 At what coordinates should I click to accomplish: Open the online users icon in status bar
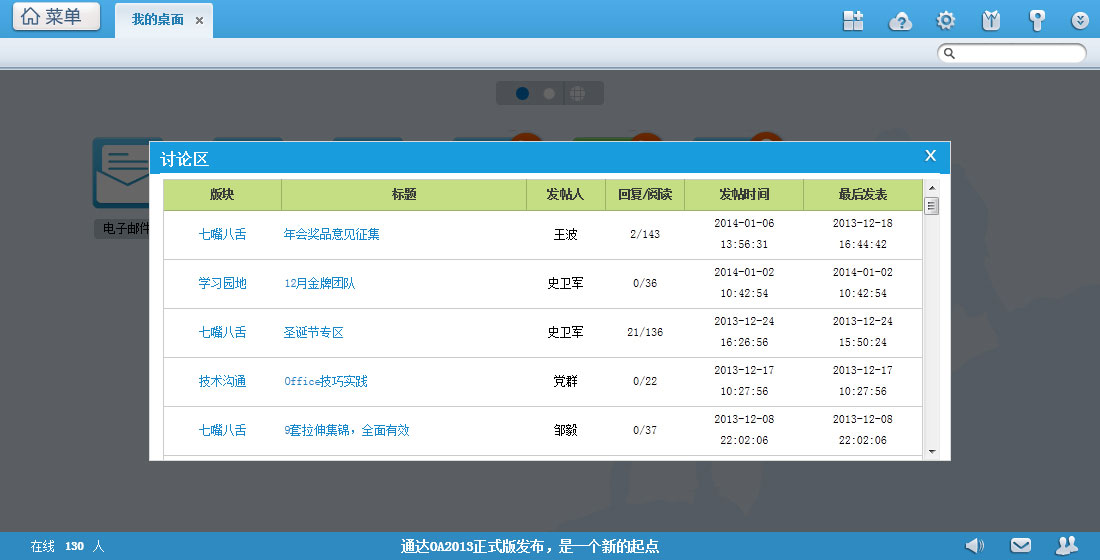pos(1067,545)
